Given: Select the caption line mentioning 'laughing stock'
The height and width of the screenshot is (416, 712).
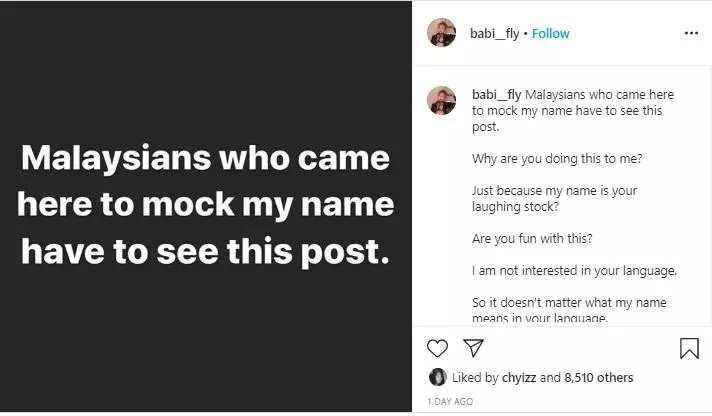Looking at the screenshot, I should (x=554, y=198).
